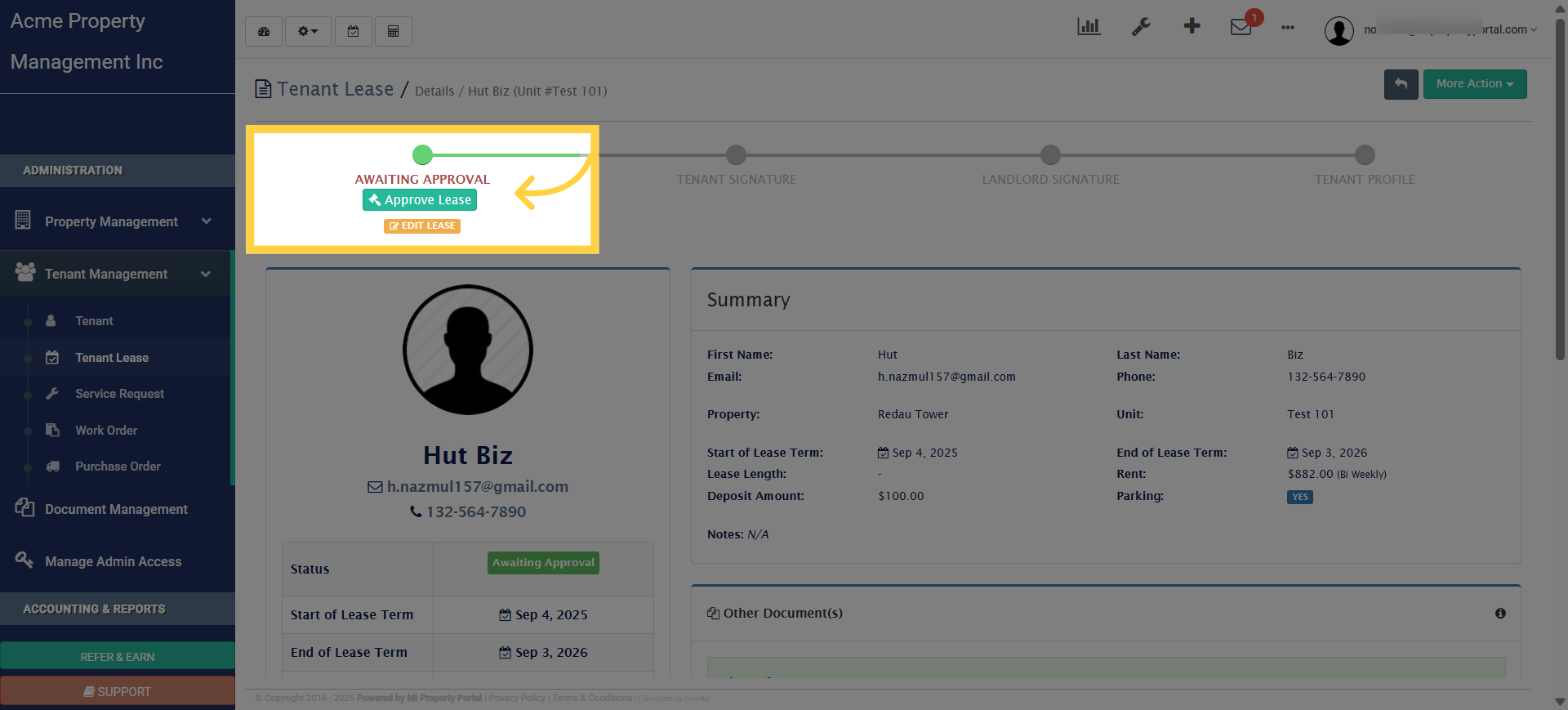Viewport: 1568px width, 710px height.
Task: Select the Awaiting Approval step marker
Action: pyautogui.click(x=422, y=154)
